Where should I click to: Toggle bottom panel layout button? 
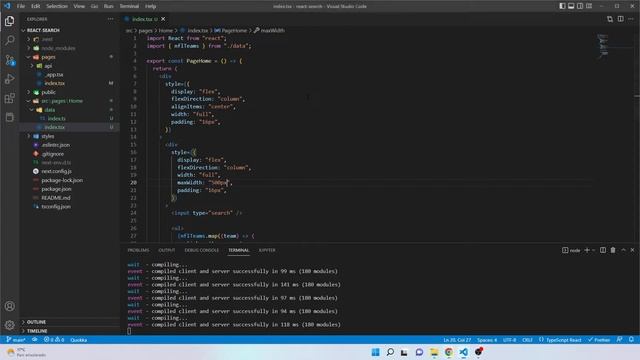pos(571,6)
